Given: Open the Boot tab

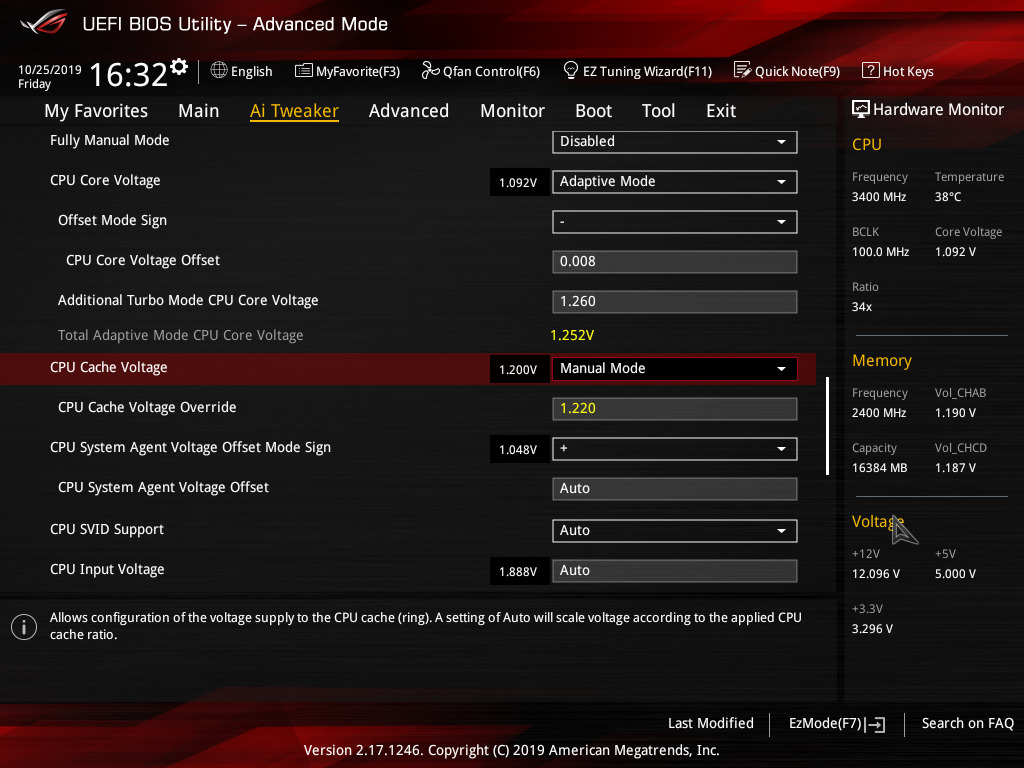Looking at the screenshot, I should pyautogui.click(x=594, y=111).
